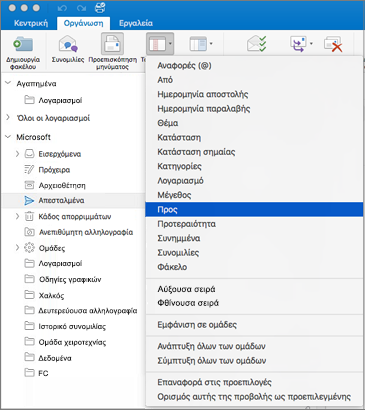The image size is (365, 410).
Task: Click the Redo arrow in the title bar
Action: [x=81, y=8]
